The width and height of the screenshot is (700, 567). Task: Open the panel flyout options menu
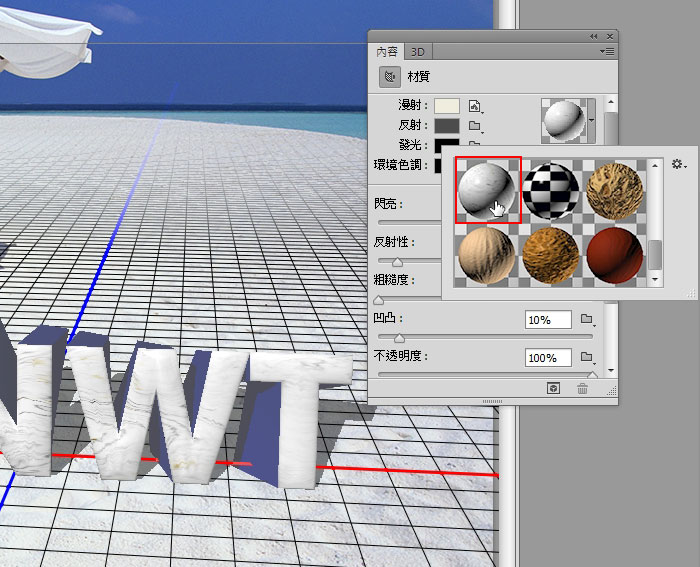[606, 50]
